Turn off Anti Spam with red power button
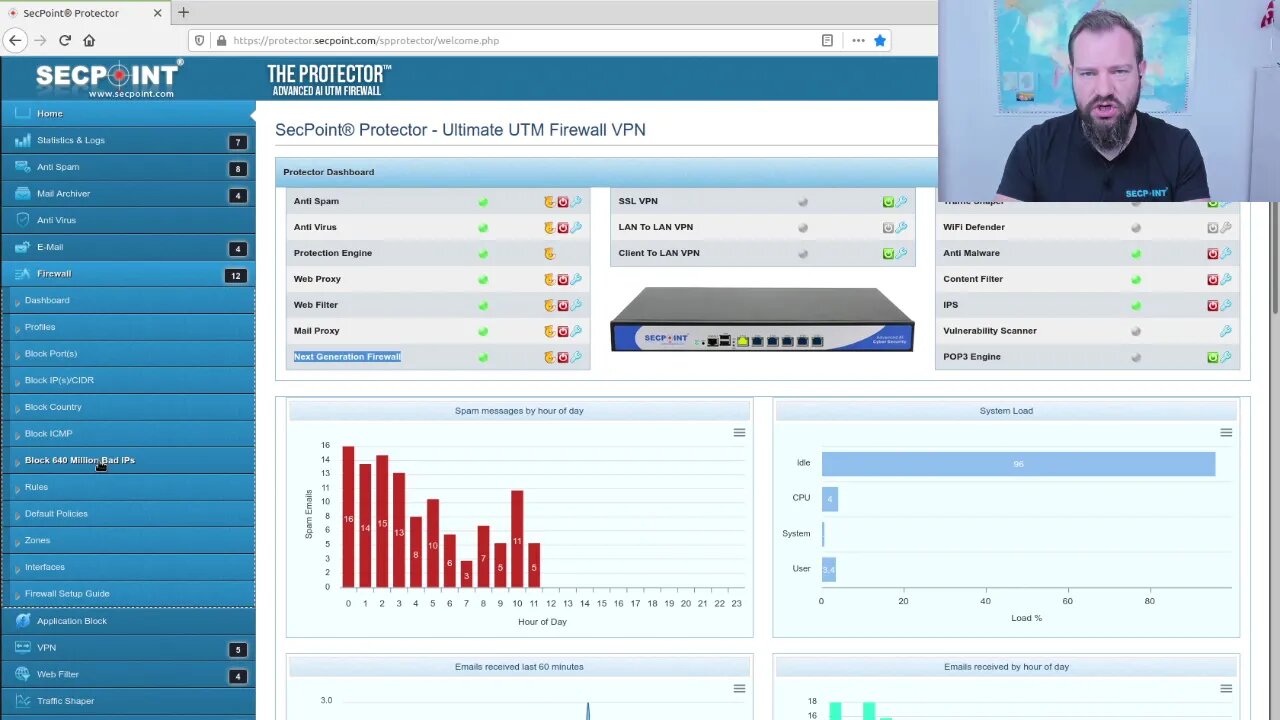 tap(563, 201)
